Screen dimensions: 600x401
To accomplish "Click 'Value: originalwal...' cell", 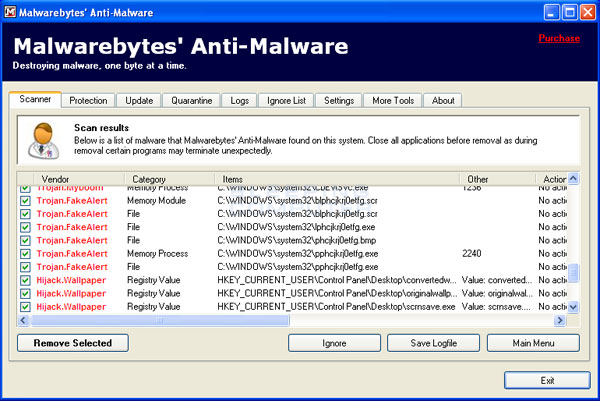I will coord(497,293).
